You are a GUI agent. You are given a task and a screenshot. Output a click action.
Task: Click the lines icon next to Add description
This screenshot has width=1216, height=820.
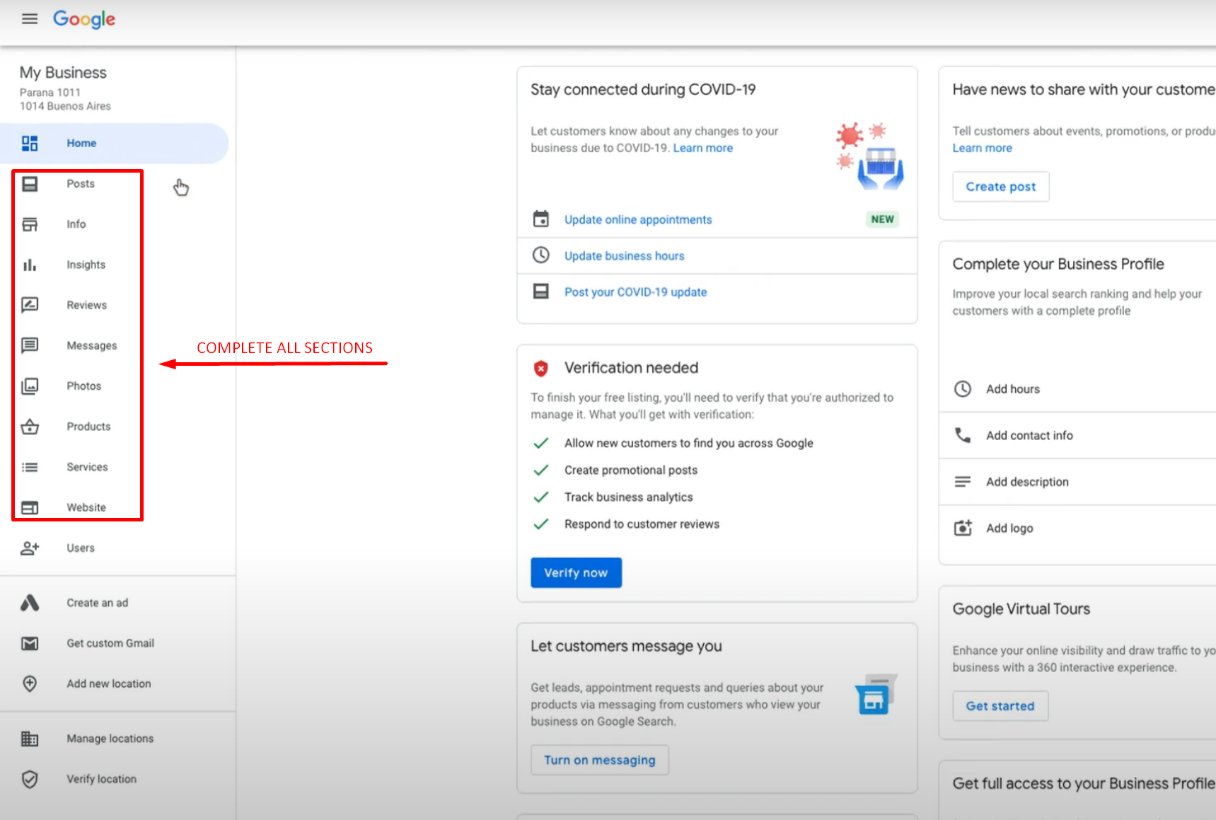963,482
